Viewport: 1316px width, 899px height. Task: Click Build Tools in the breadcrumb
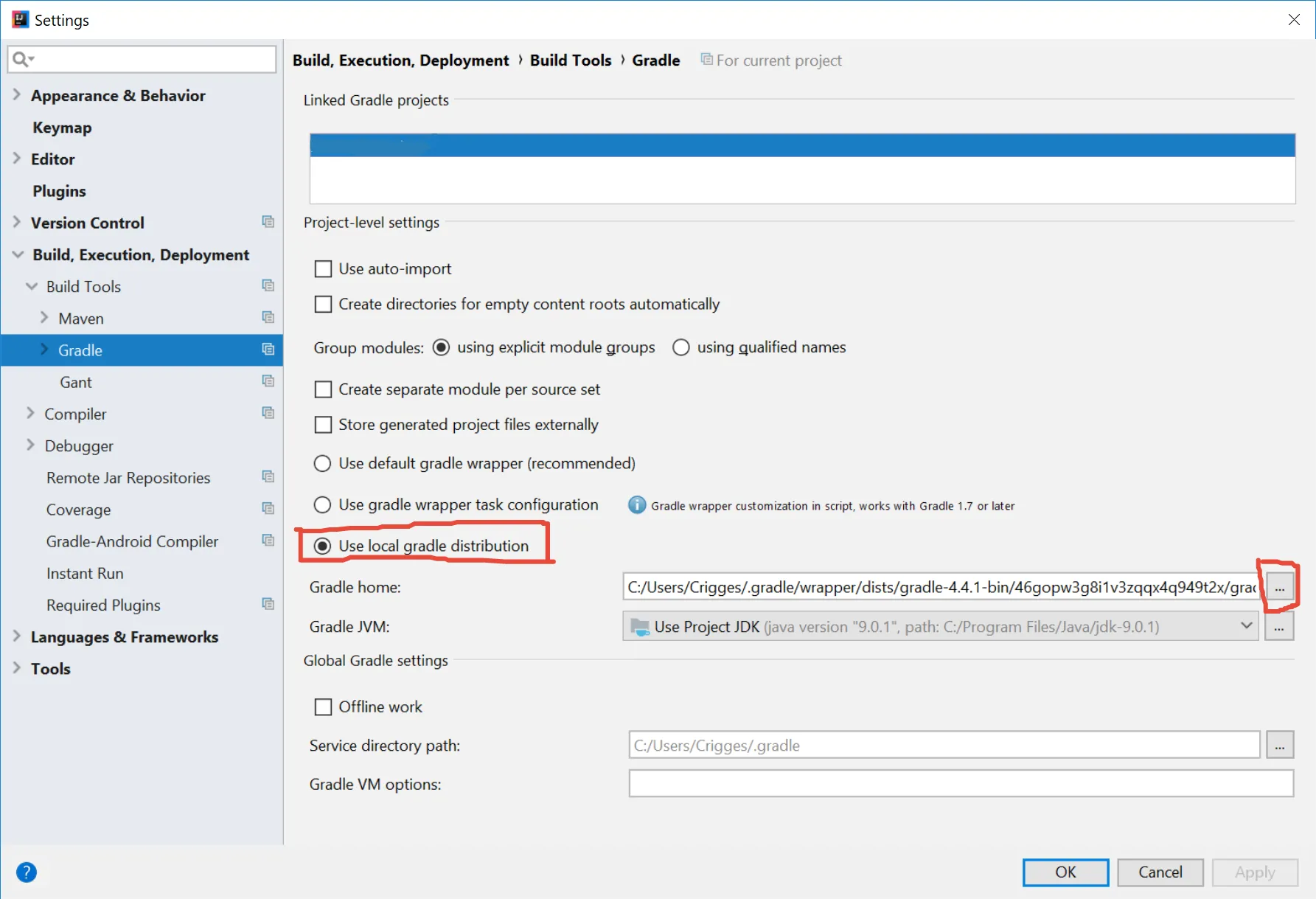pos(571,60)
